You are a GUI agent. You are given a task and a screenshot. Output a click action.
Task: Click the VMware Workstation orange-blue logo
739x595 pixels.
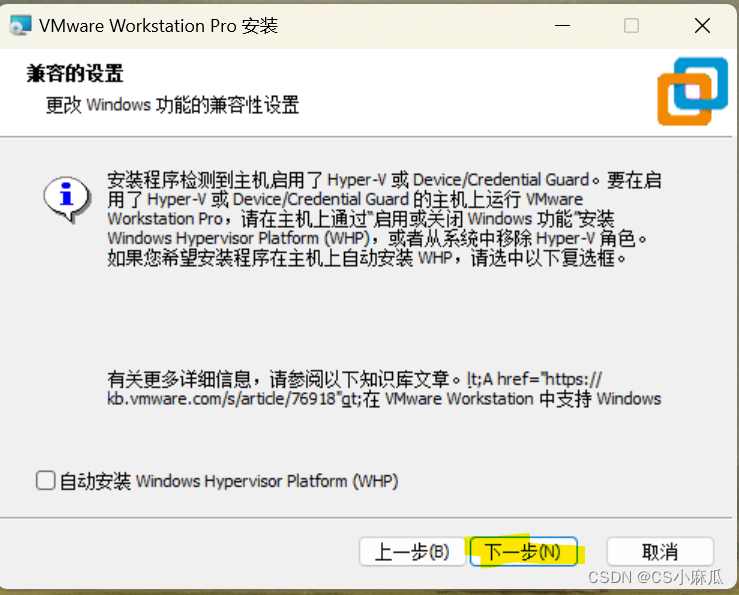692,91
